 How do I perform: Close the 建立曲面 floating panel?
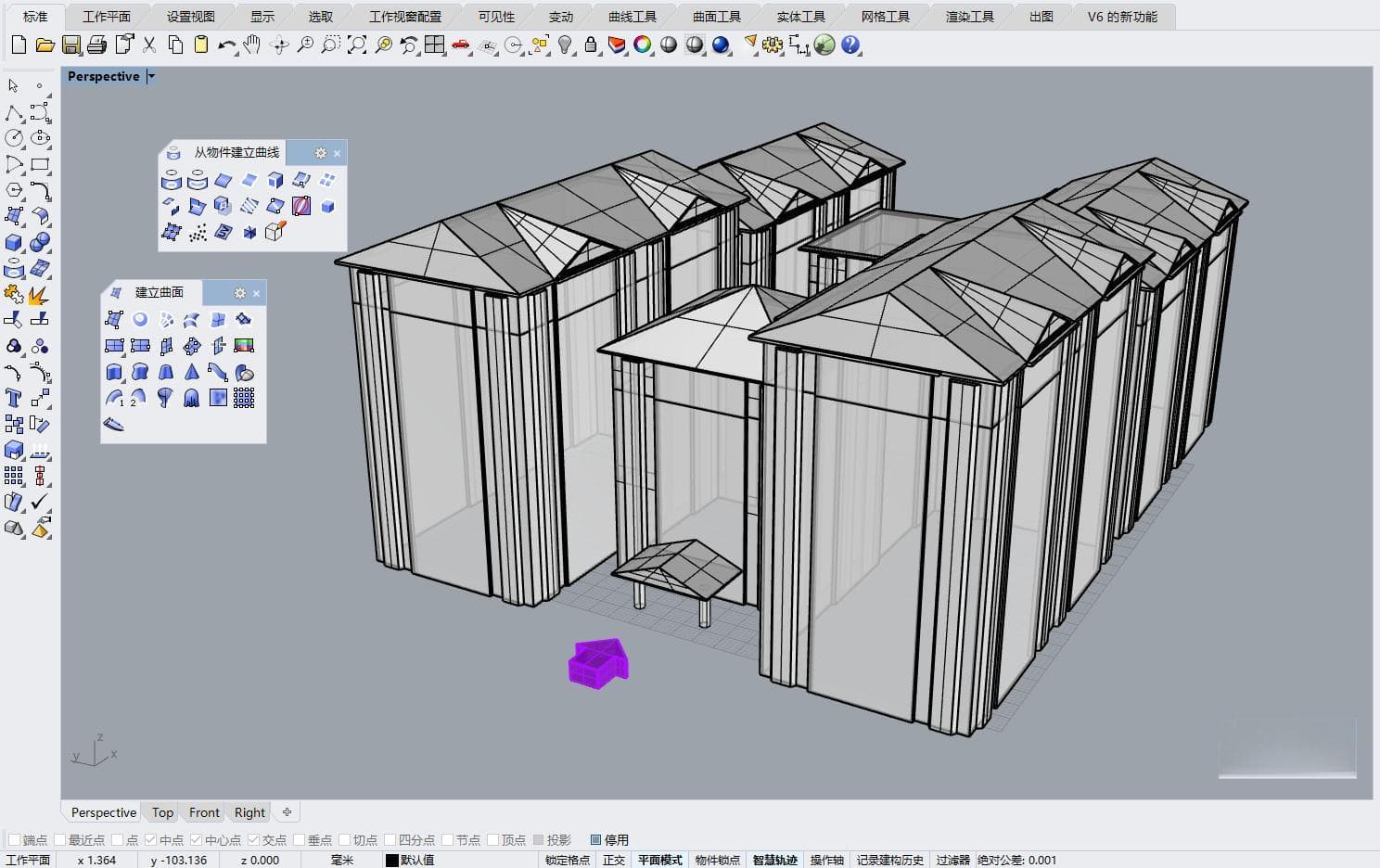(x=257, y=293)
